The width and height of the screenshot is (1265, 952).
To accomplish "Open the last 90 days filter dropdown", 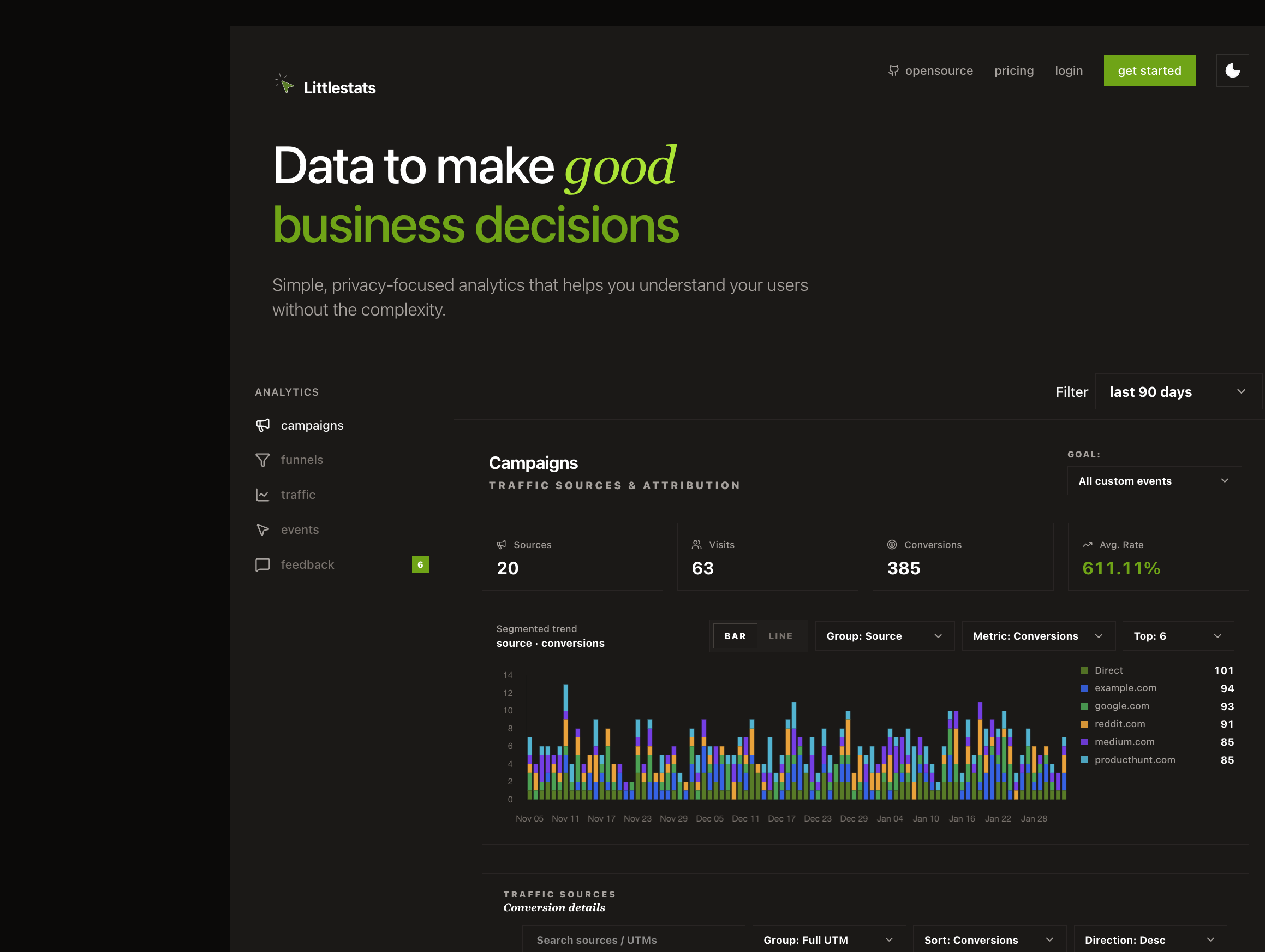I will pos(1178,392).
